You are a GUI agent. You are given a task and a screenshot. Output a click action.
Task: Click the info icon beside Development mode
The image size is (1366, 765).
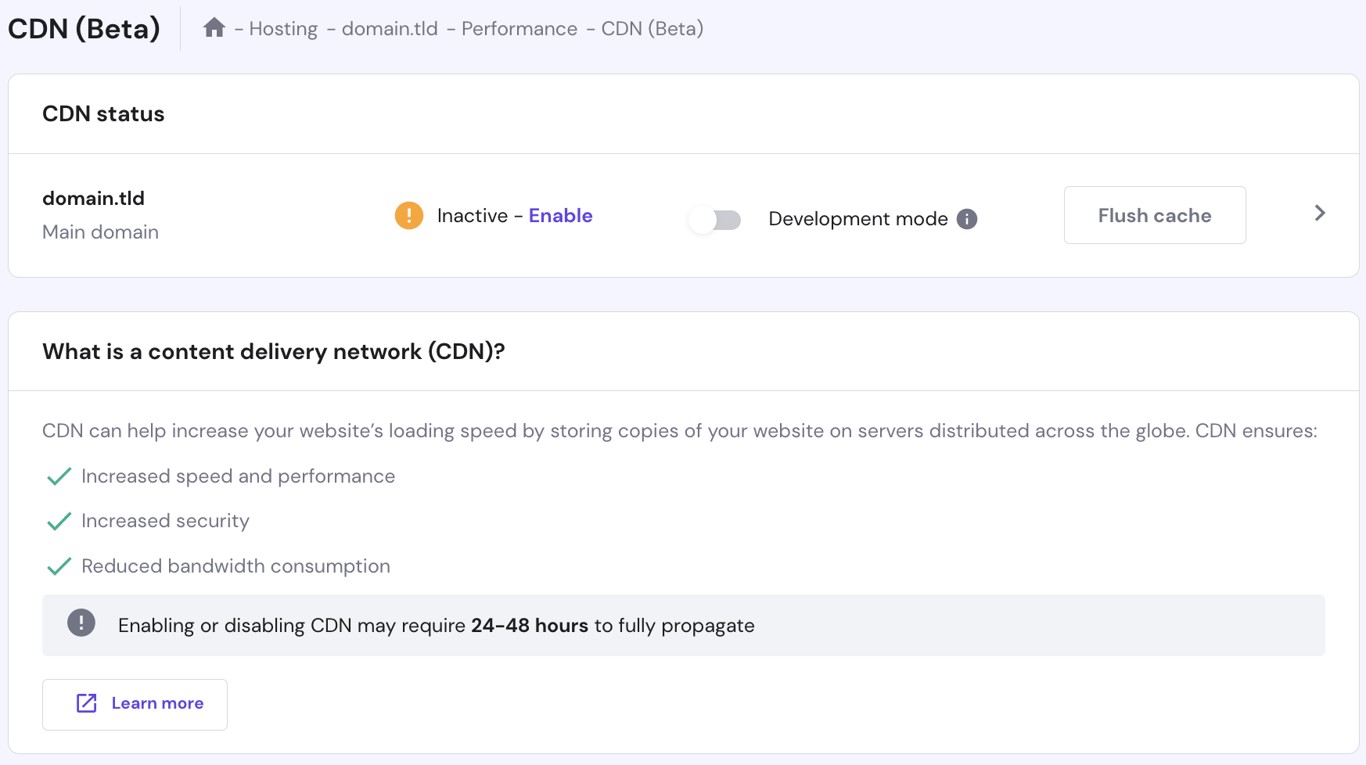point(967,218)
